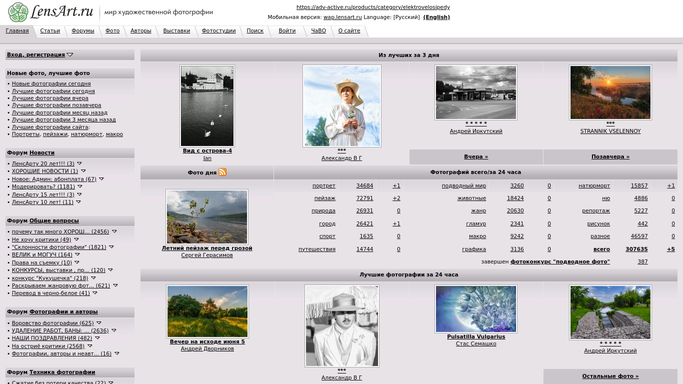This screenshot has width=683, height=384.
Task: Open the Вчера » link
Action: click(x=476, y=157)
